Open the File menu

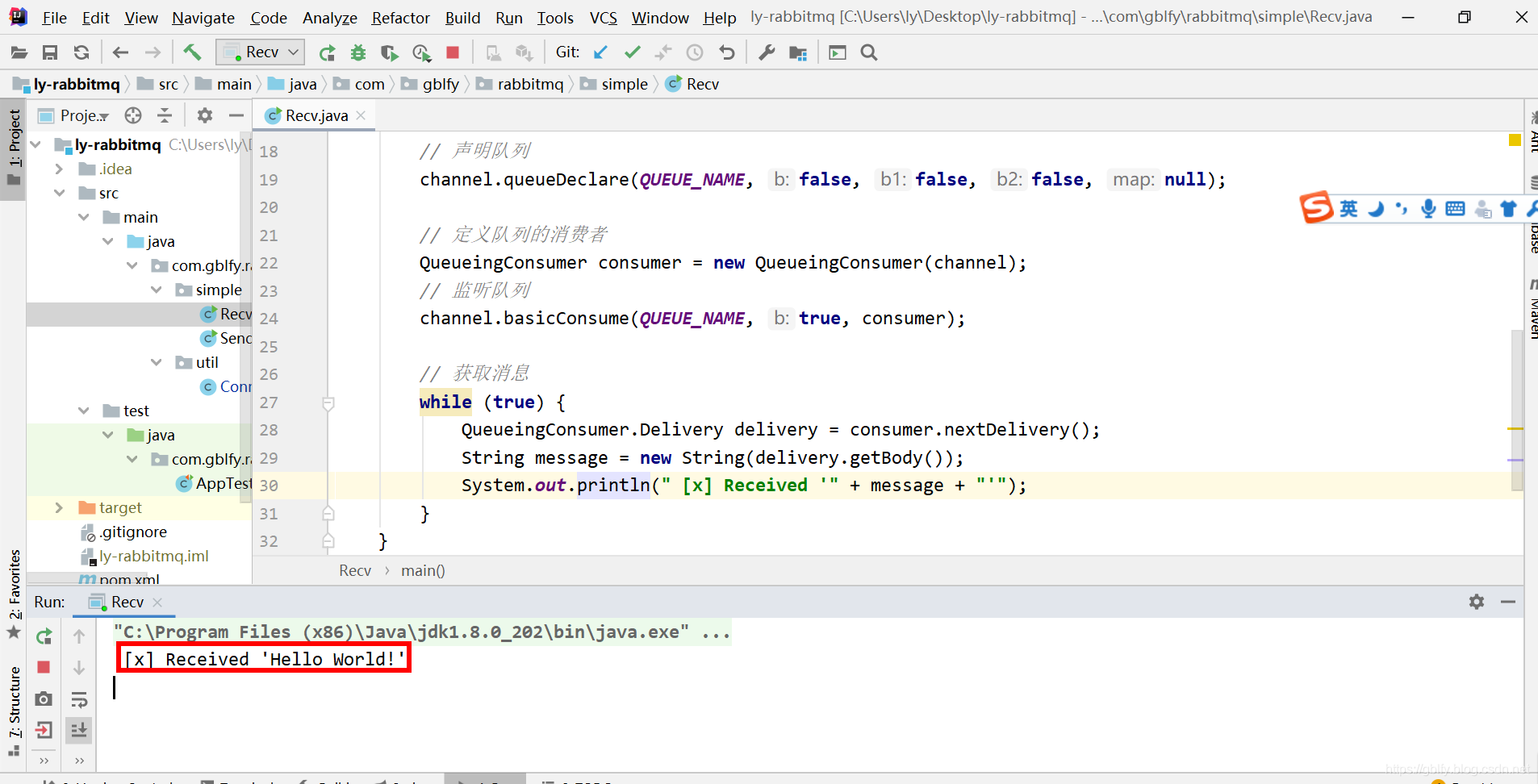click(x=54, y=18)
